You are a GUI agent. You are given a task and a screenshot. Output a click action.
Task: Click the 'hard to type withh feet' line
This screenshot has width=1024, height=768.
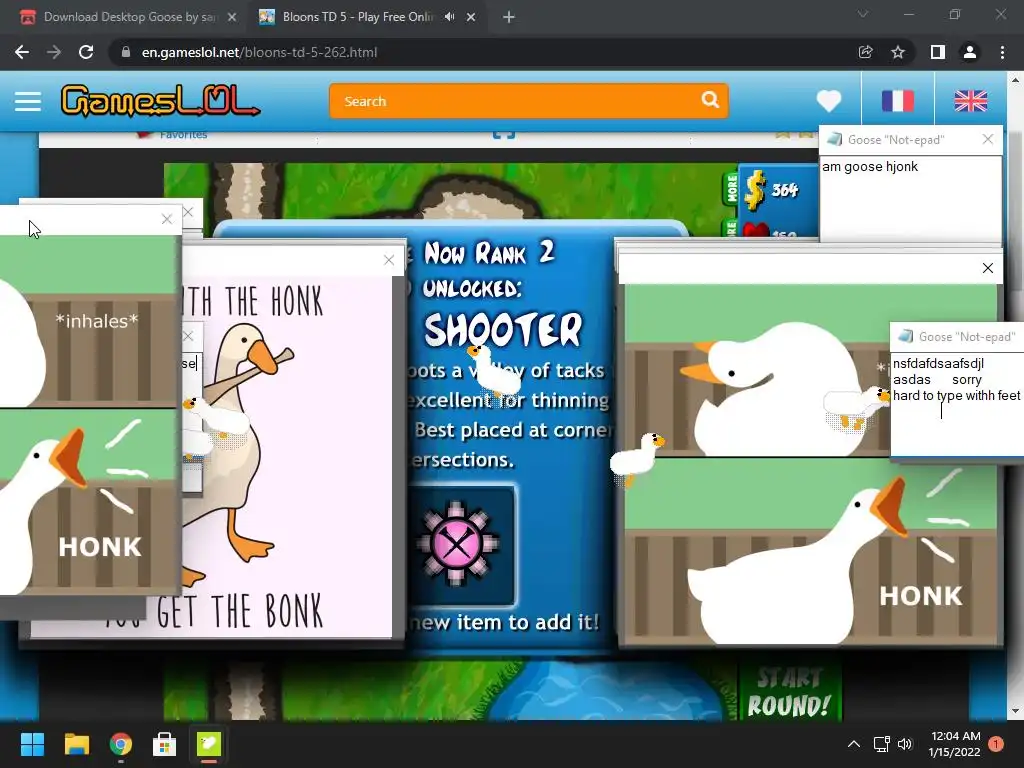(956, 395)
